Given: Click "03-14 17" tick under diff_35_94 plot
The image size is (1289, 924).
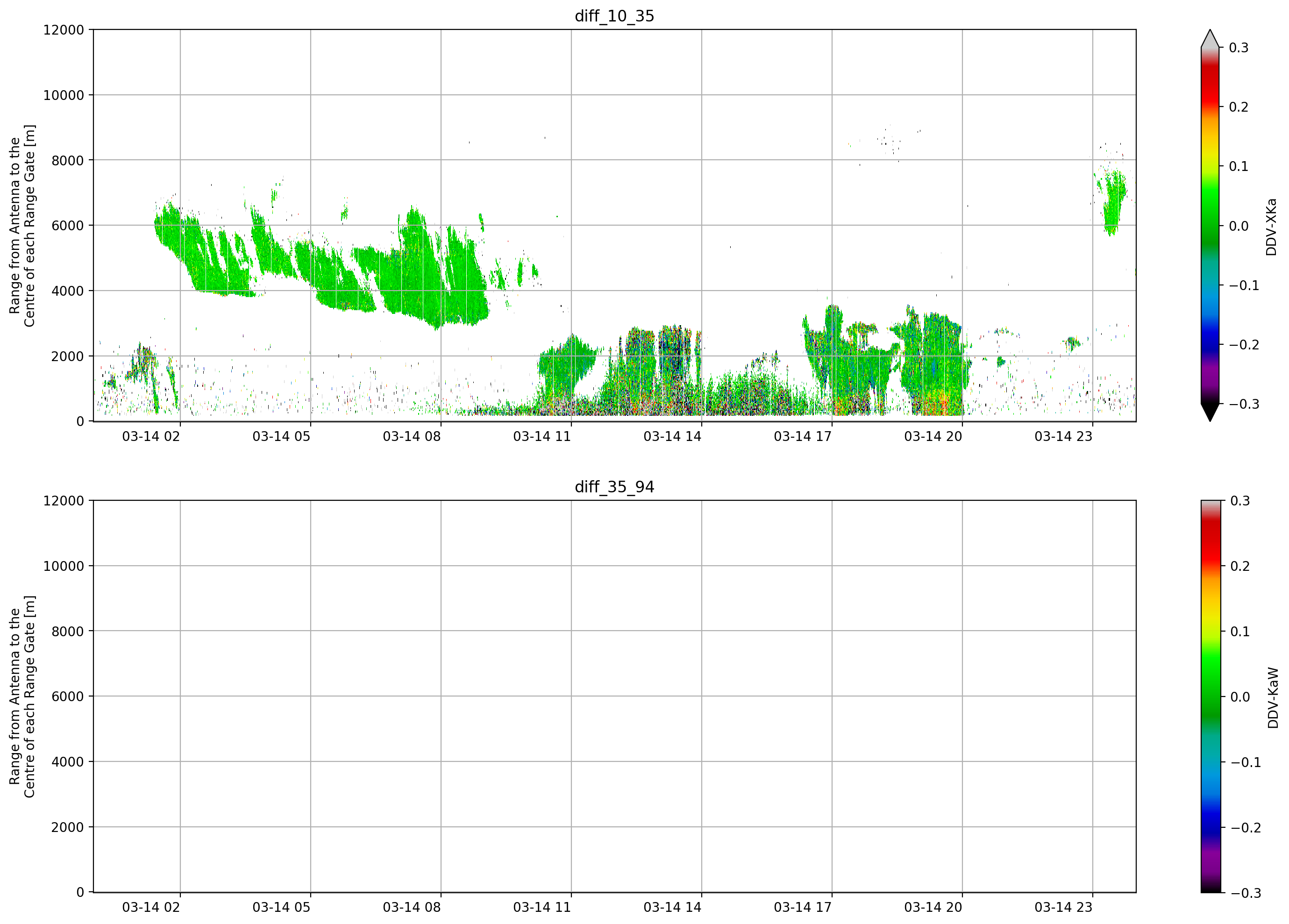Looking at the screenshot, I should coord(803,908).
